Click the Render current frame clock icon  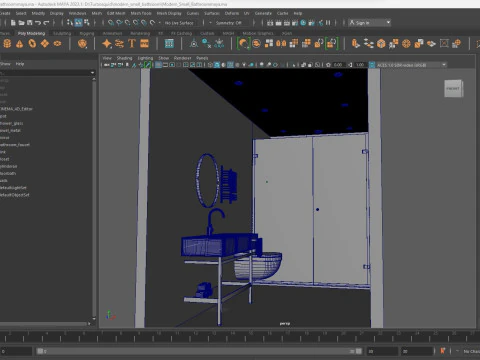[x=303, y=23]
